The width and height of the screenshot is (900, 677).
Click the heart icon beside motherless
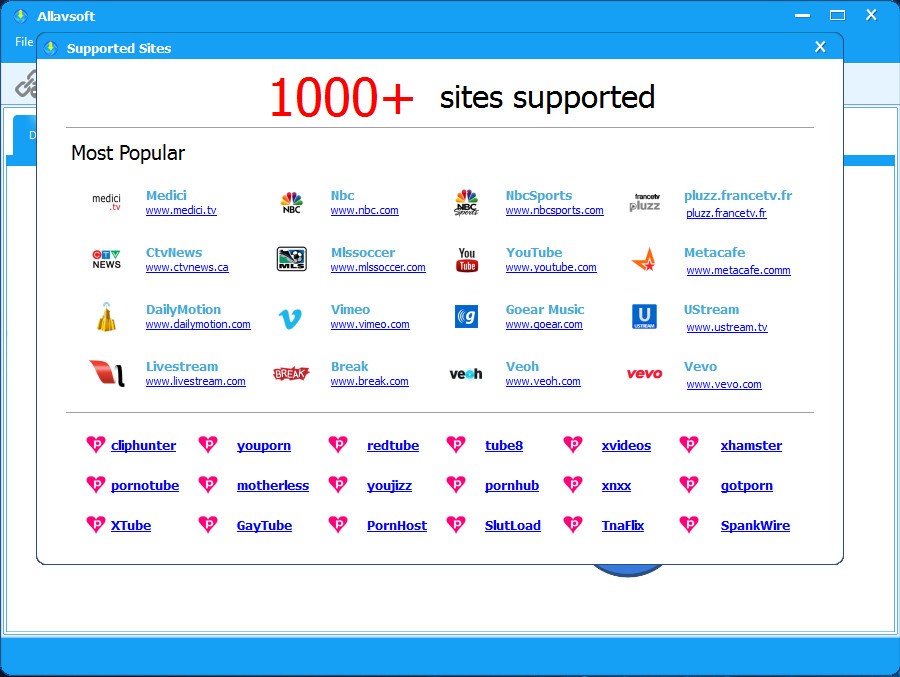(208, 484)
